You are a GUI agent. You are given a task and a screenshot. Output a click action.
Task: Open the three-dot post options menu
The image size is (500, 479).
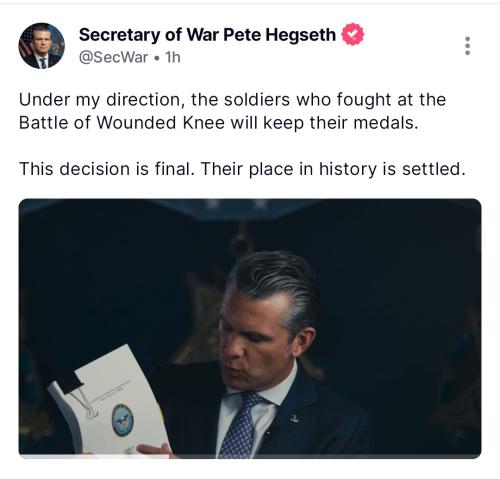[467, 46]
